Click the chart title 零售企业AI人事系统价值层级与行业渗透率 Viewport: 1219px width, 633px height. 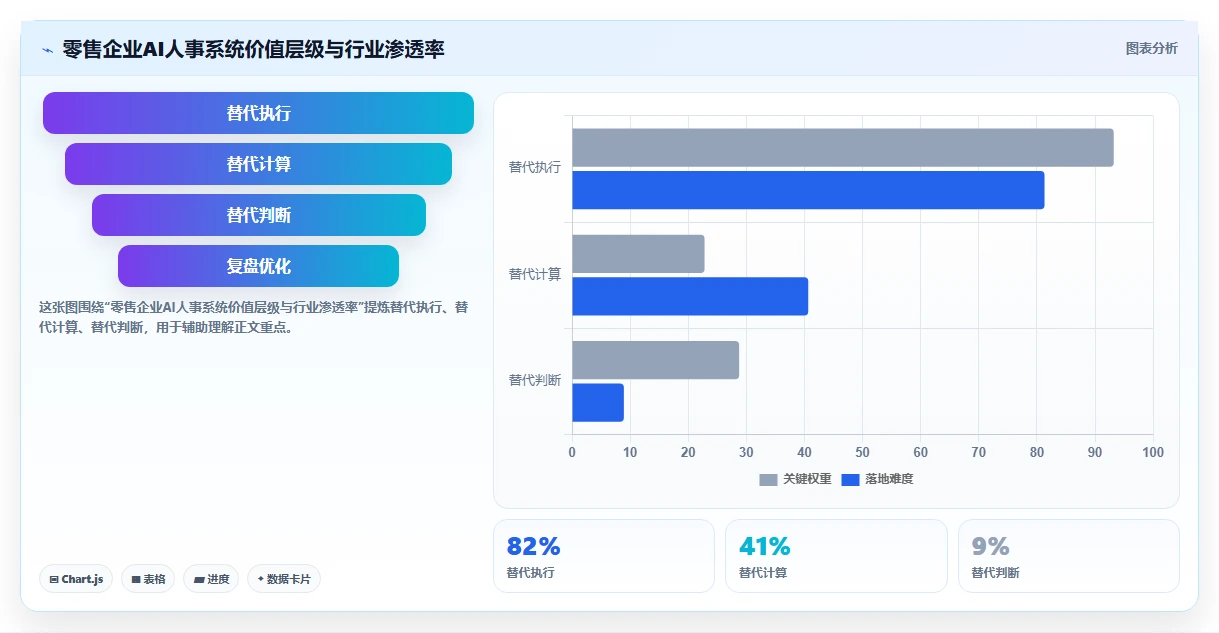(253, 49)
